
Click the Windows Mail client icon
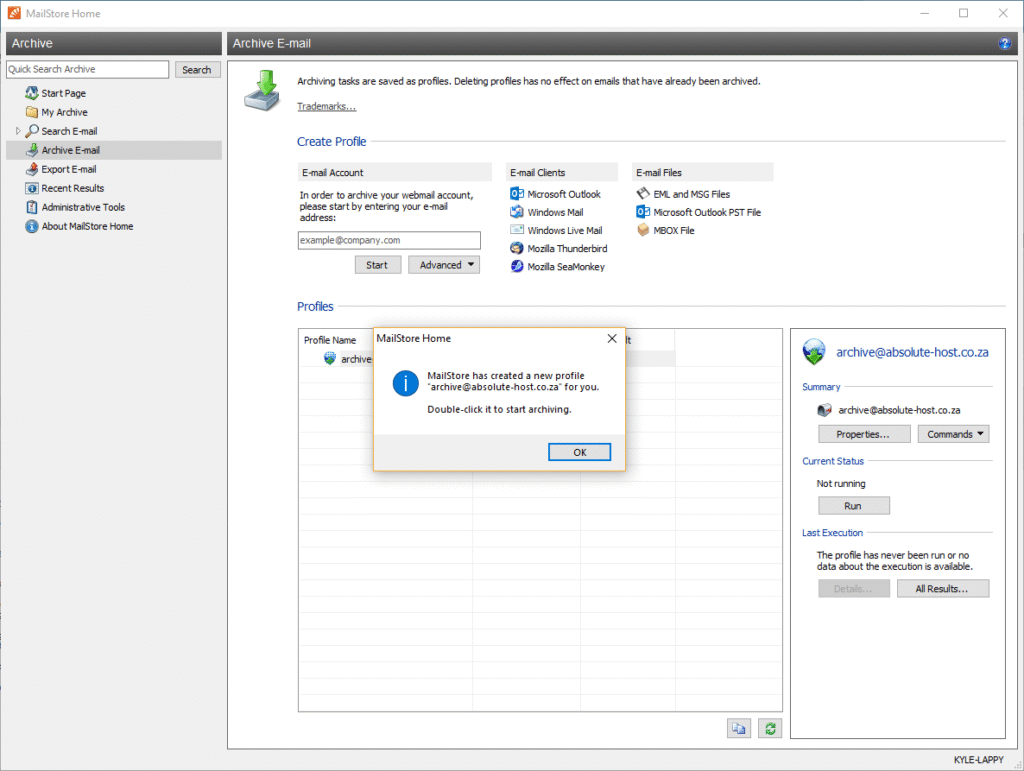517,212
